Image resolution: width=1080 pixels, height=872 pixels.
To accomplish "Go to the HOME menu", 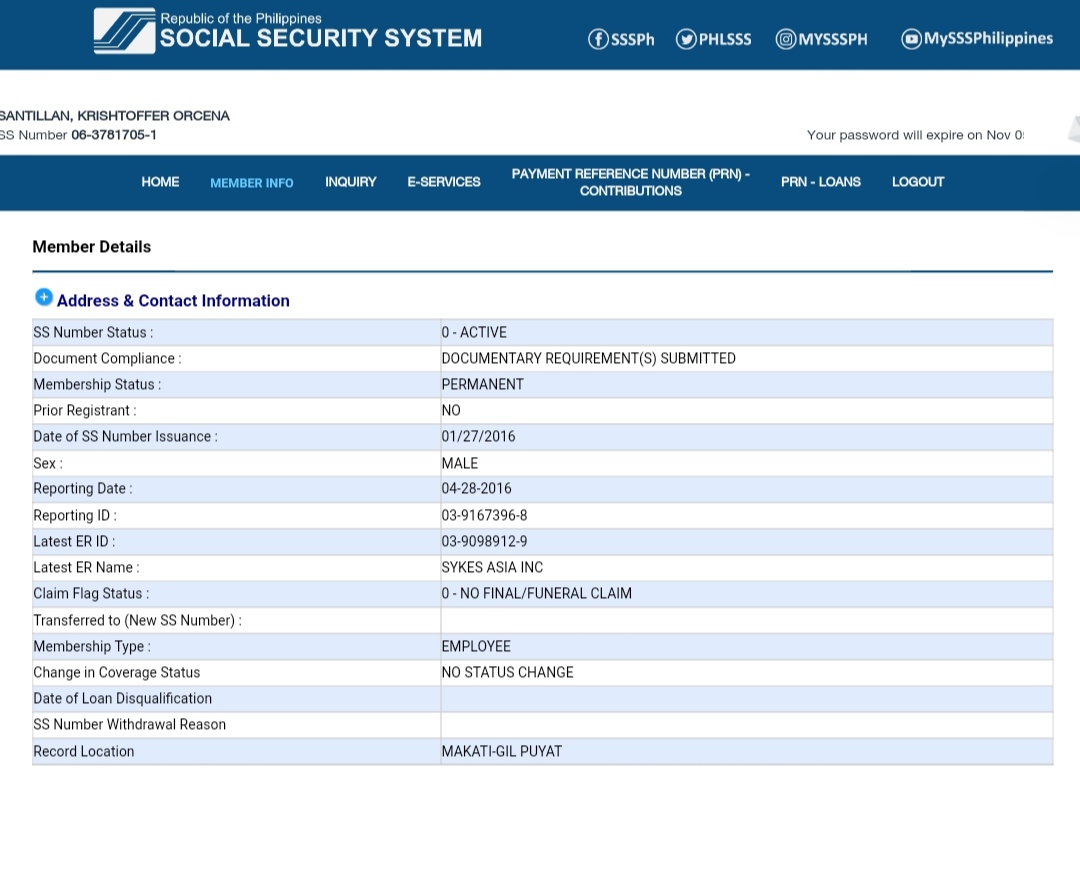I will point(160,182).
